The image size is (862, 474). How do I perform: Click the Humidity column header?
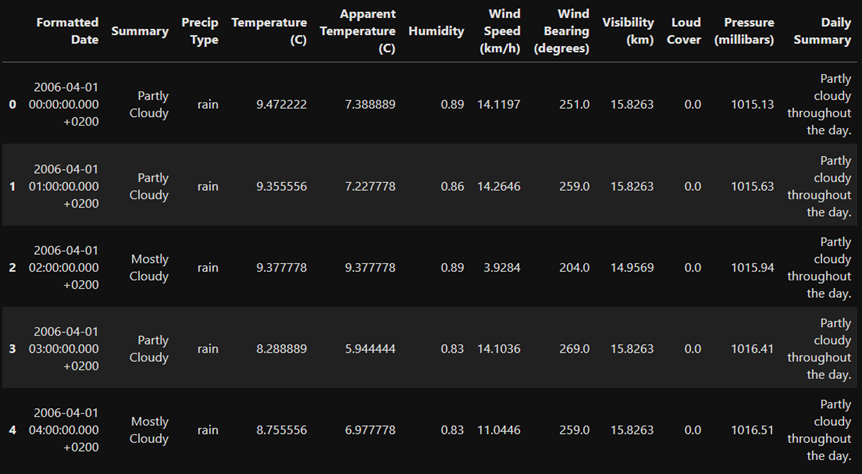436,31
